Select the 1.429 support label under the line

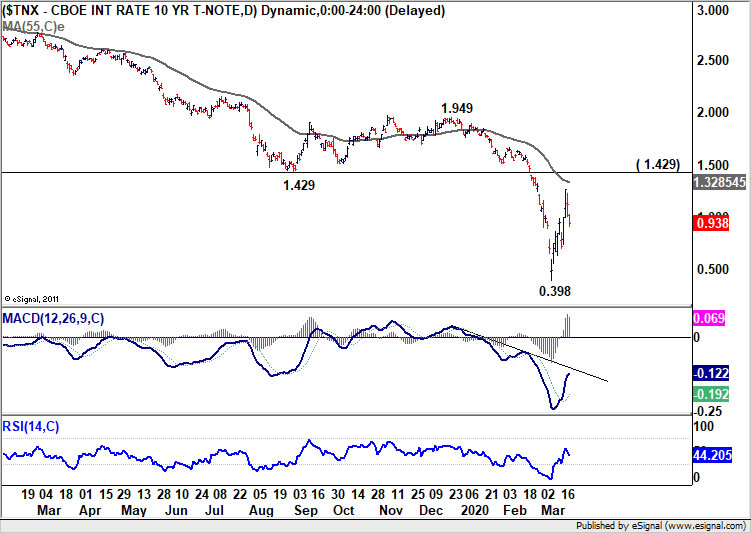[299, 185]
